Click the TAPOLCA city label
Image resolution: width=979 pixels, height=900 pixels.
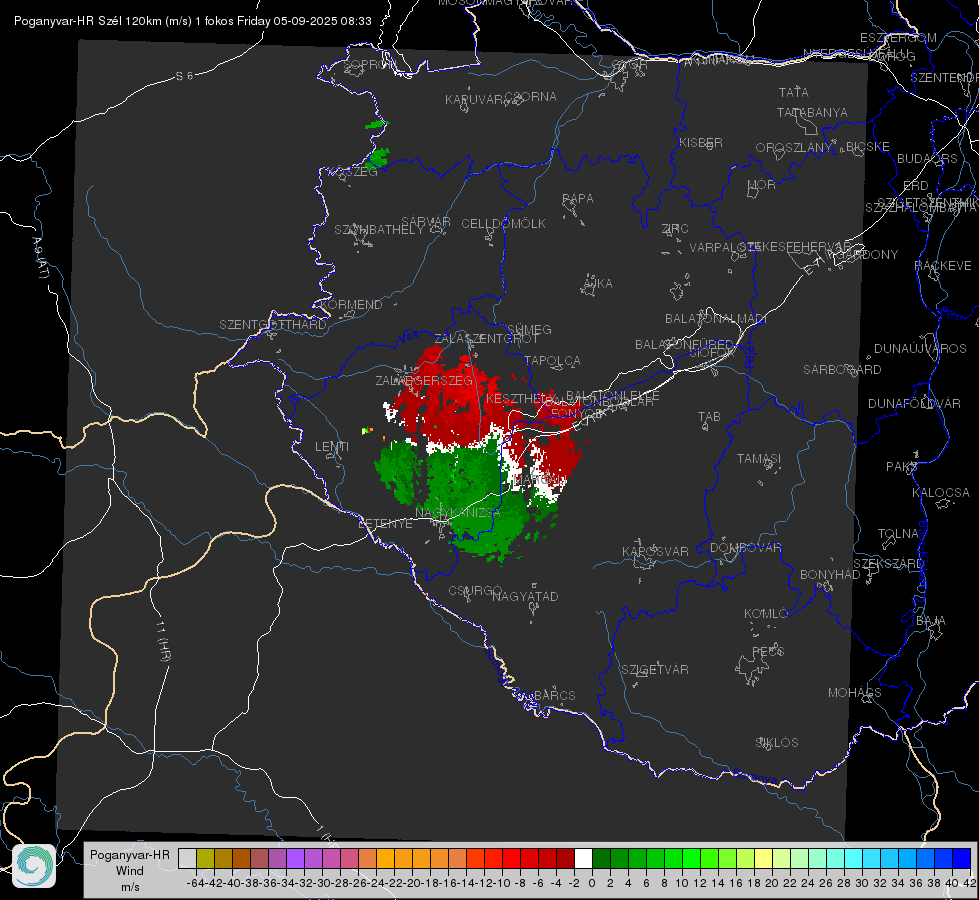552,360
